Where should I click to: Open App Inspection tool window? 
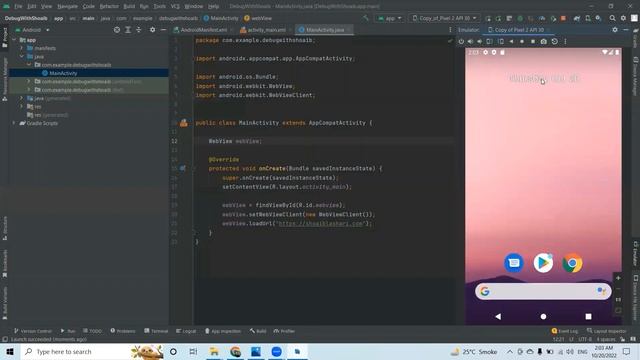(223, 331)
